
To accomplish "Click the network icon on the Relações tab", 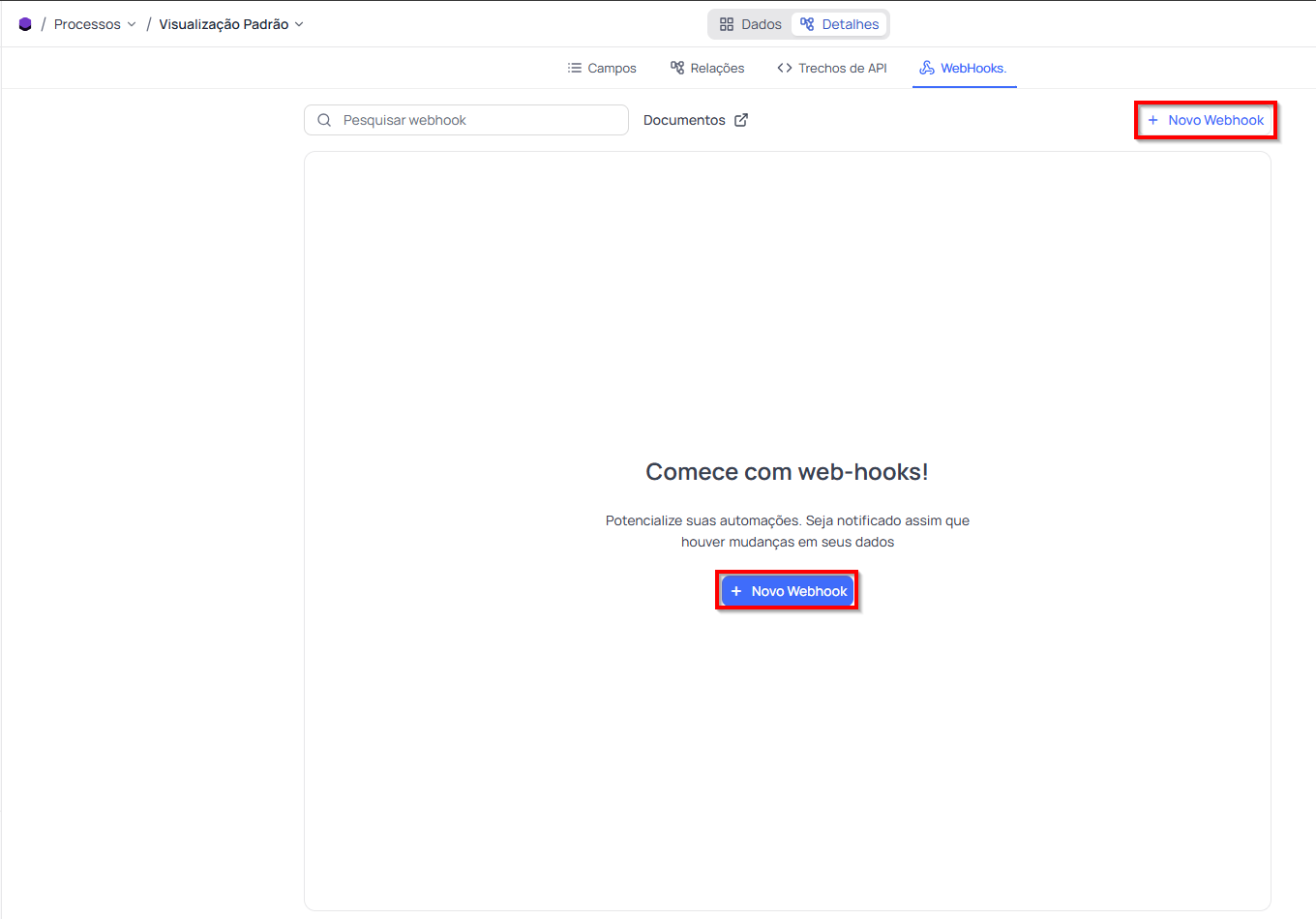I will pos(678,68).
